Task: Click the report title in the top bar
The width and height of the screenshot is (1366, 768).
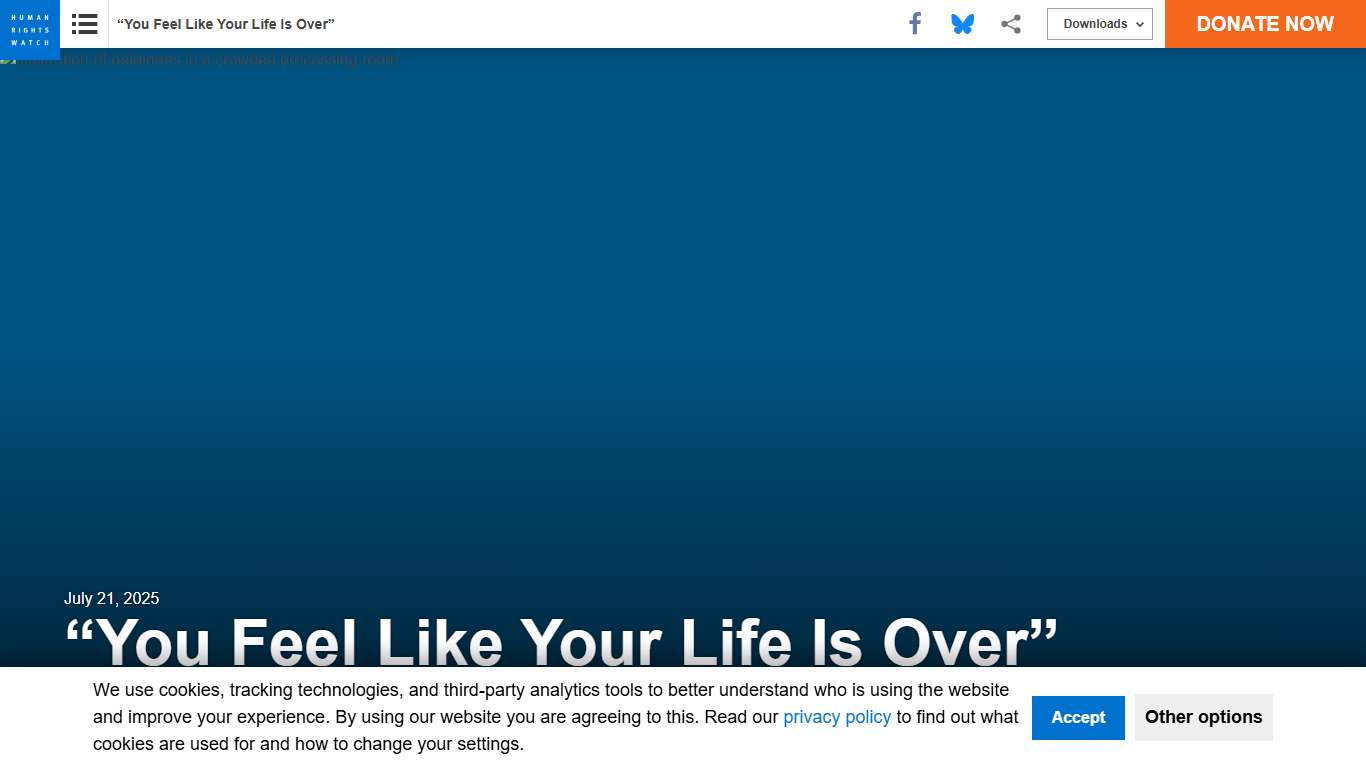Action: (x=226, y=24)
